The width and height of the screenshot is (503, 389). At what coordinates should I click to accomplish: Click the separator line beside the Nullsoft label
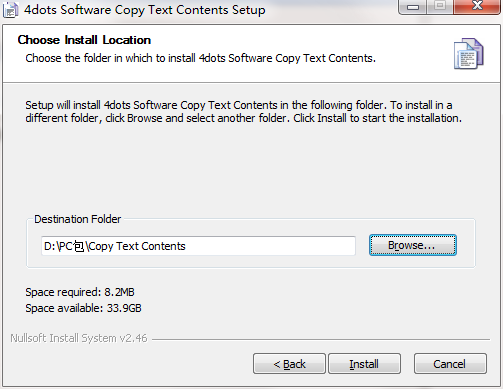(321, 340)
